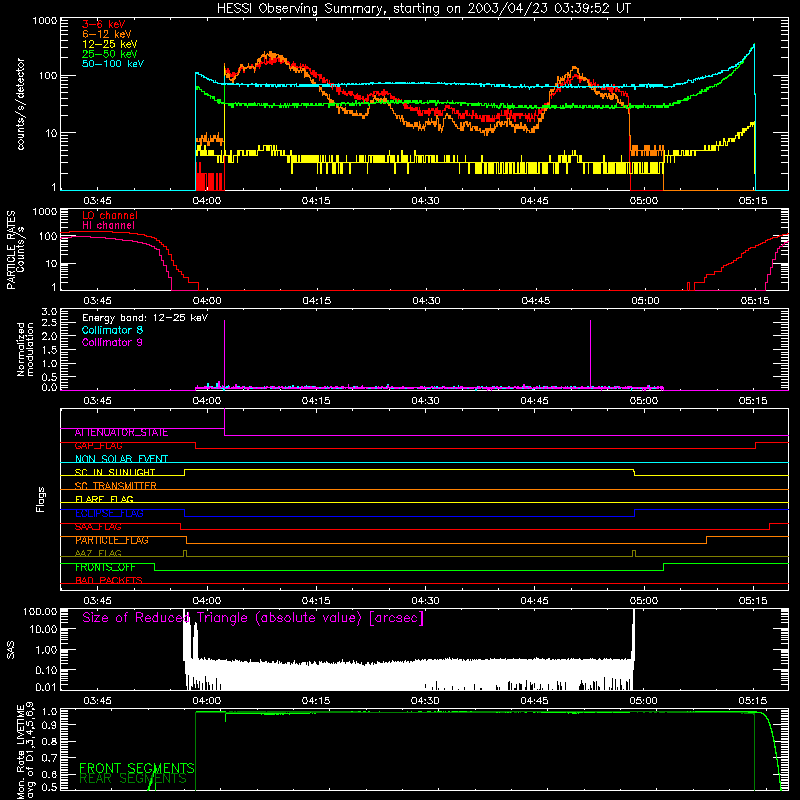Click the AAZ_FLAG label
Viewport: 800px width, 800px height.
coord(98,554)
